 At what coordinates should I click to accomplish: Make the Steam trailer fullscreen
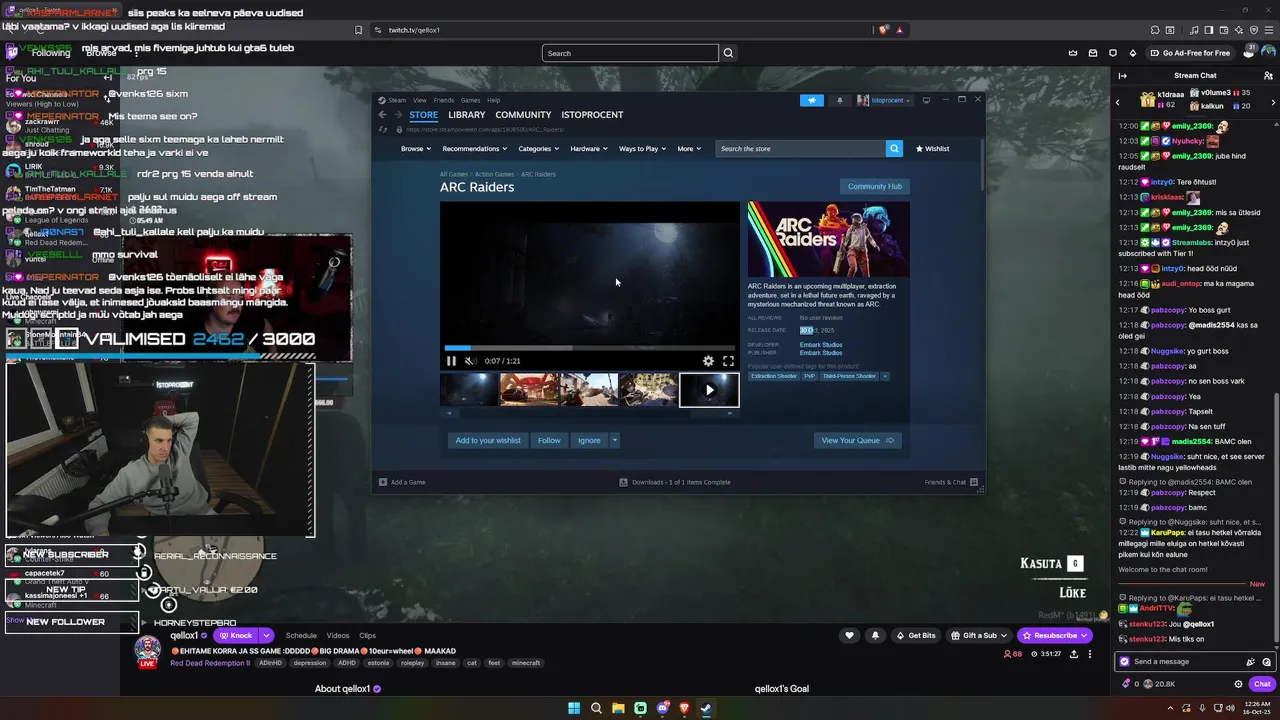(x=728, y=361)
